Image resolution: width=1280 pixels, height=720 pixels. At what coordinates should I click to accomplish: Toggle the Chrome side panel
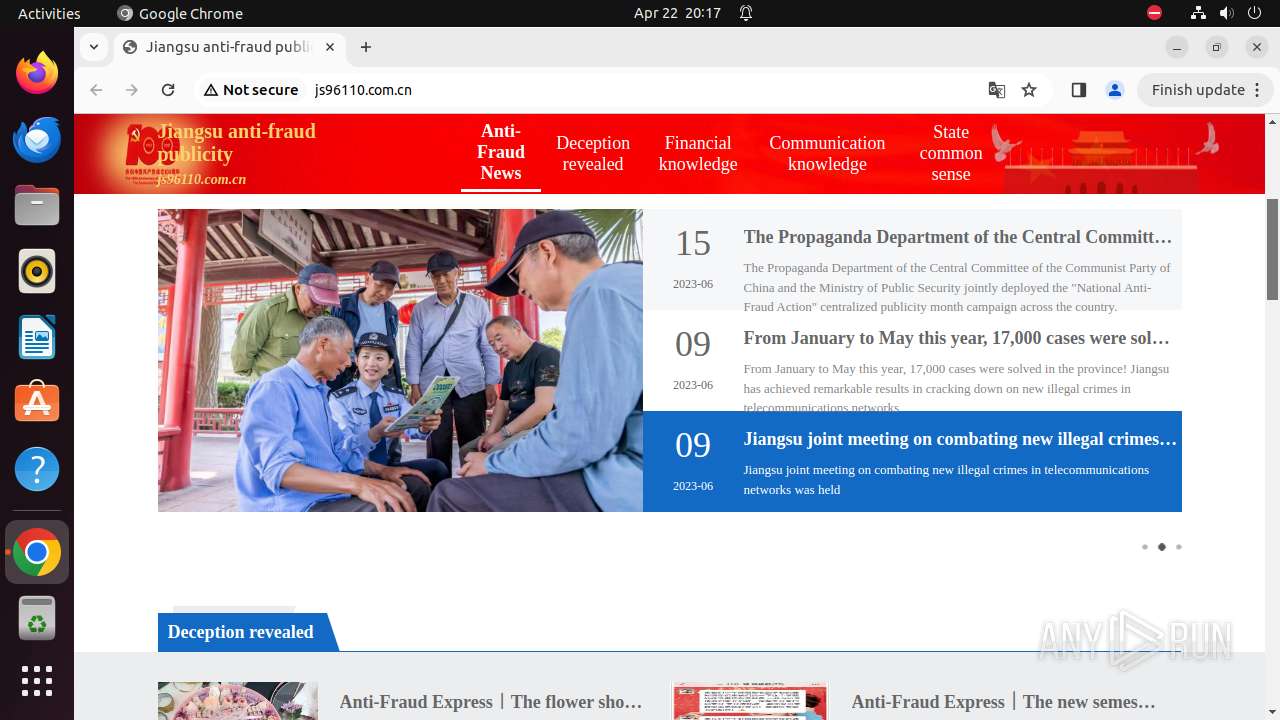click(1078, 90)
